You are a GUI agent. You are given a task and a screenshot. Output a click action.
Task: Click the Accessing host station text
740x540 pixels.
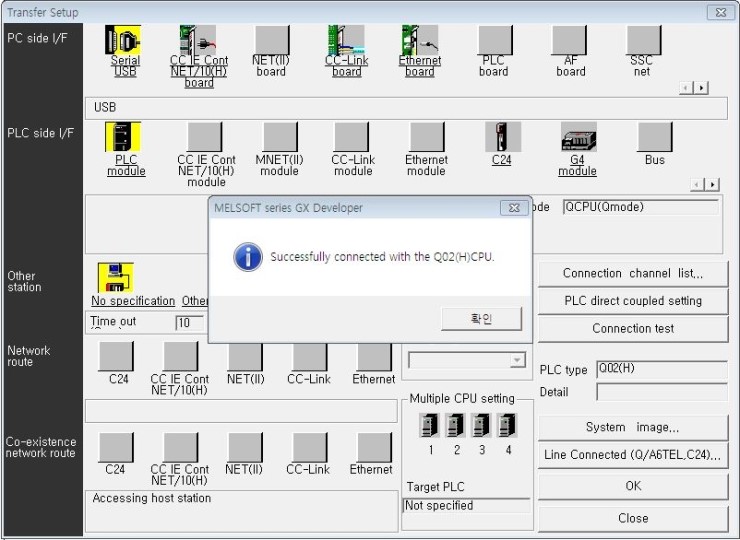(151, 498)
